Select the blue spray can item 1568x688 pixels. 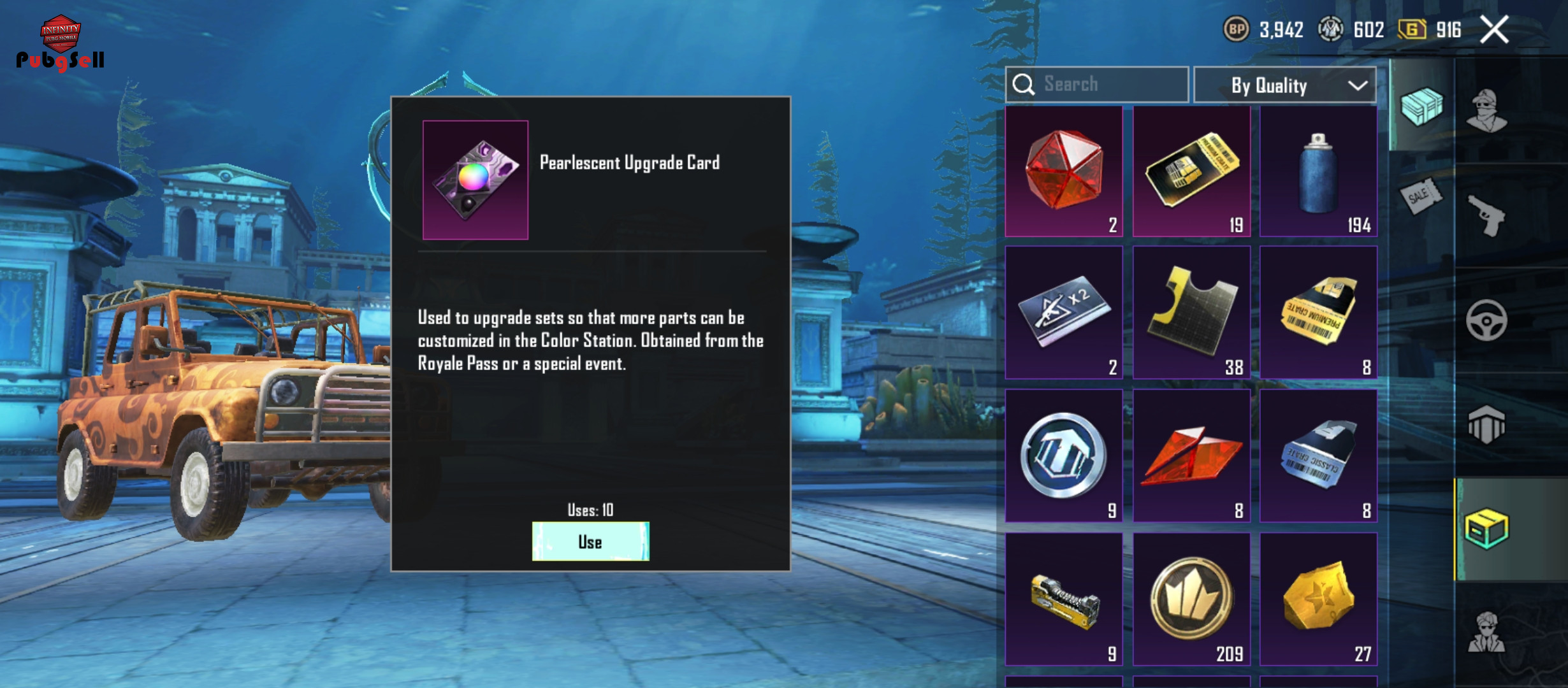pyautogui.click(x=1318, y=171)
